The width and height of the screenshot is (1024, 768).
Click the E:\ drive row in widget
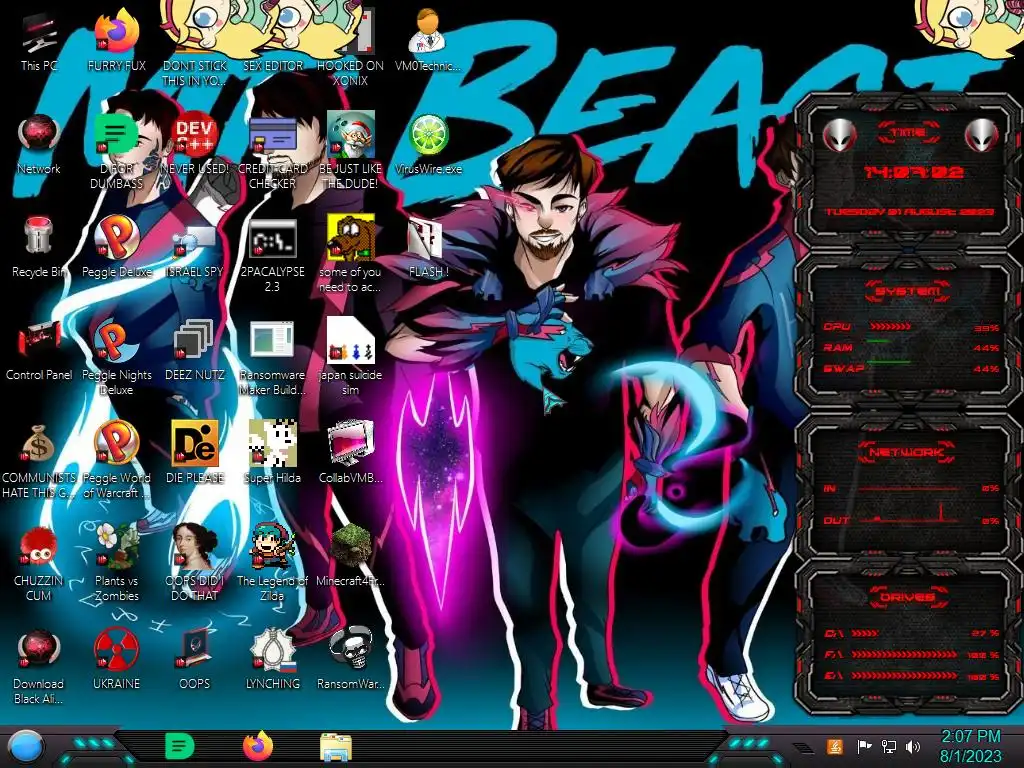[912, 677]
